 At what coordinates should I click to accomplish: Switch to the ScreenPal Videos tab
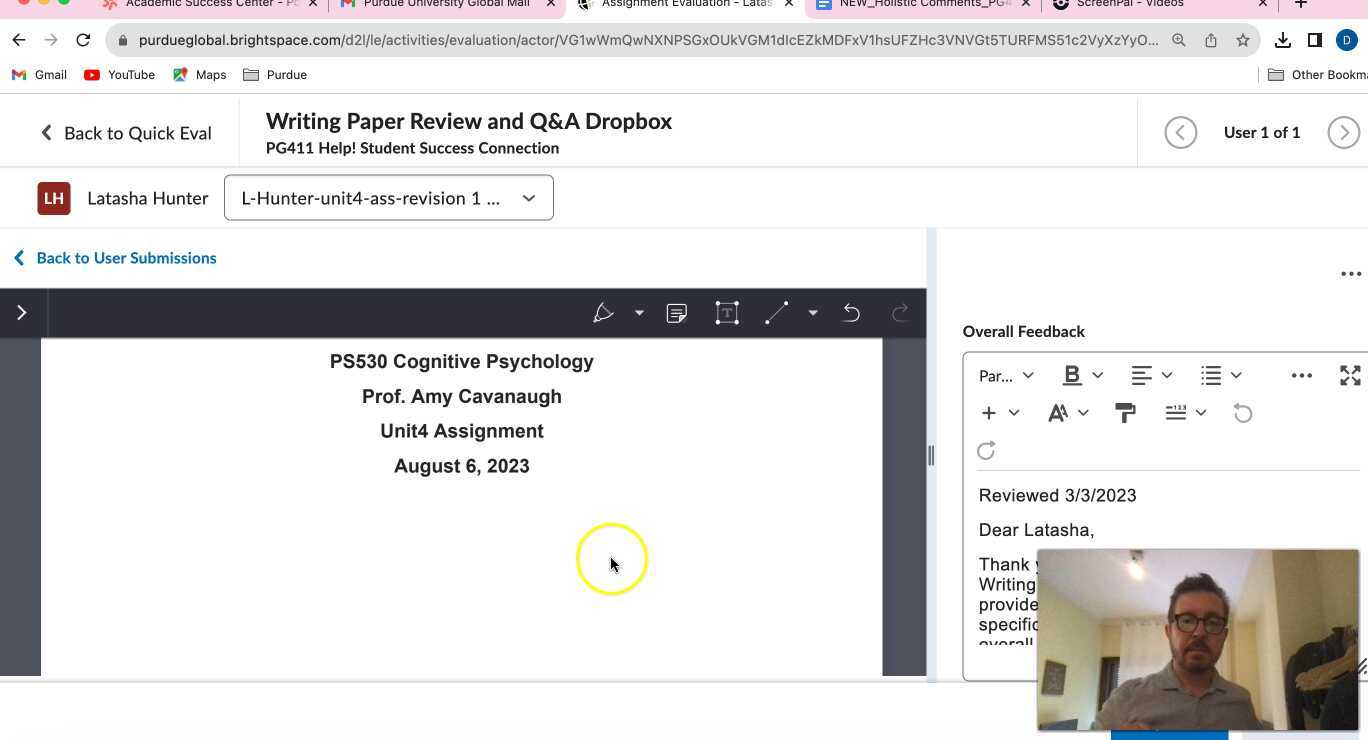(1129, 4)
